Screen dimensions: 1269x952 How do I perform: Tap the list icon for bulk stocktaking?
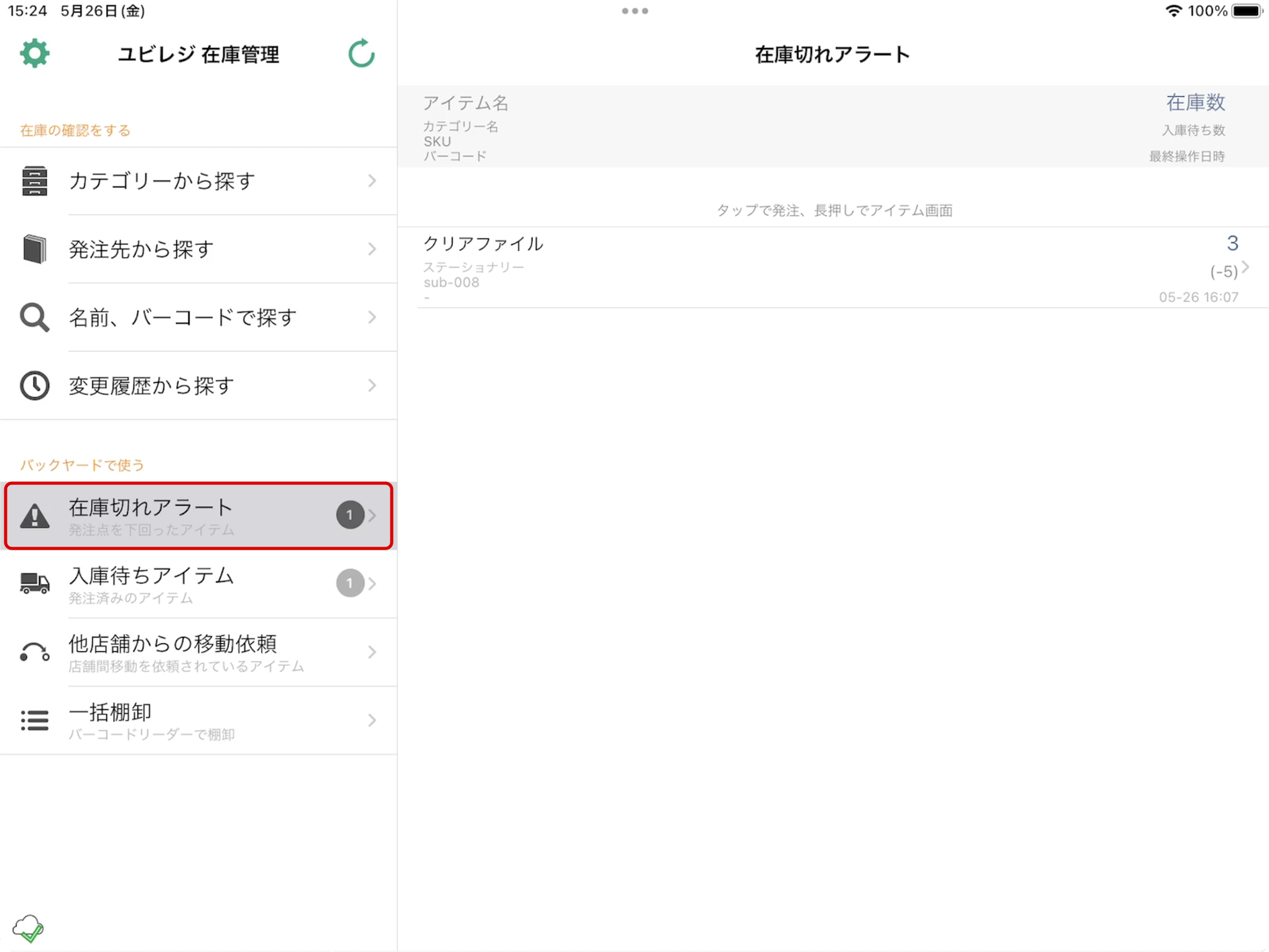(34, 720)
